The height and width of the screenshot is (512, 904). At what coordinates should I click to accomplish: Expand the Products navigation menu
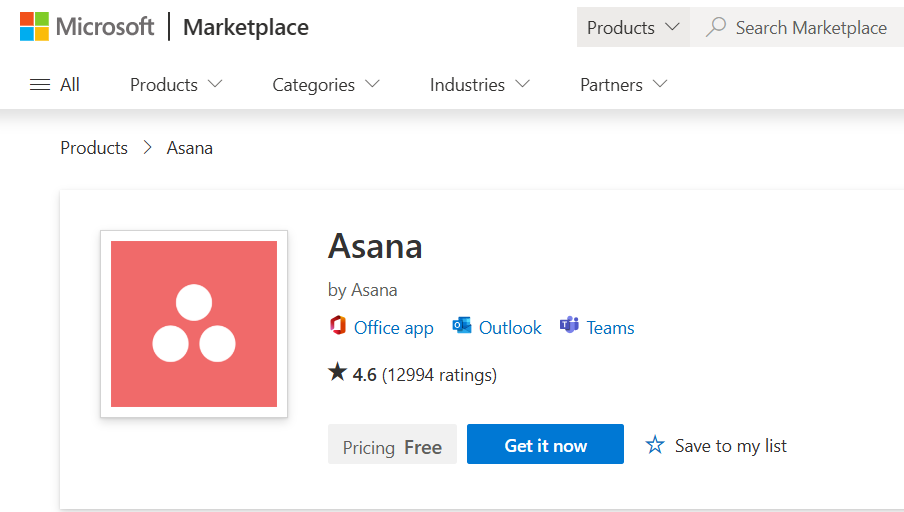click(x=176, y=85)
